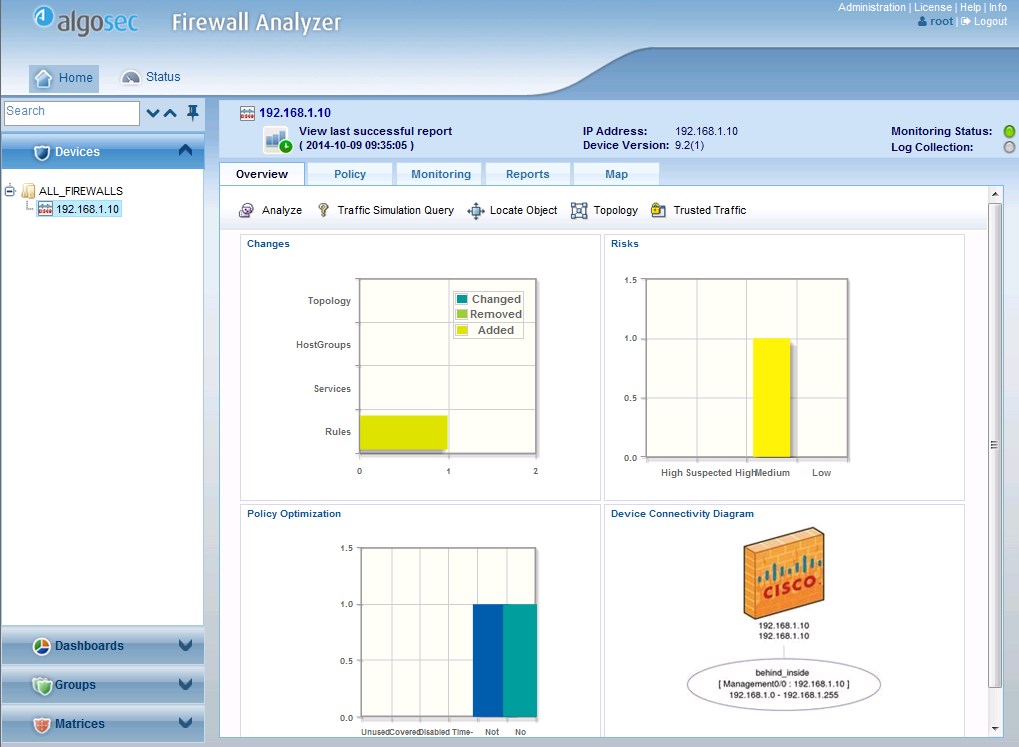Click the Removed green legend swatch
The width and height of the screenshot is (1019, 747).
pyautogui.click(x=462, y=314)
